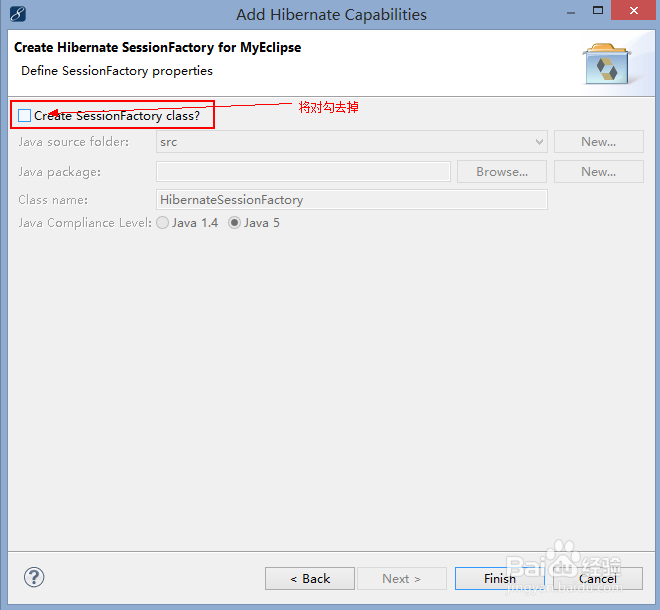Check the Create SessionFactory class checkbox

[x=24, y=115]
